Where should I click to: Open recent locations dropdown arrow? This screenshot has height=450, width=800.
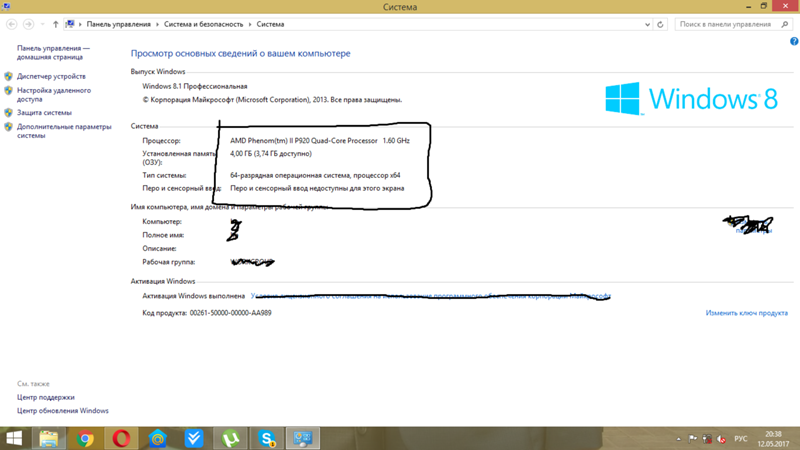point(42,24)
